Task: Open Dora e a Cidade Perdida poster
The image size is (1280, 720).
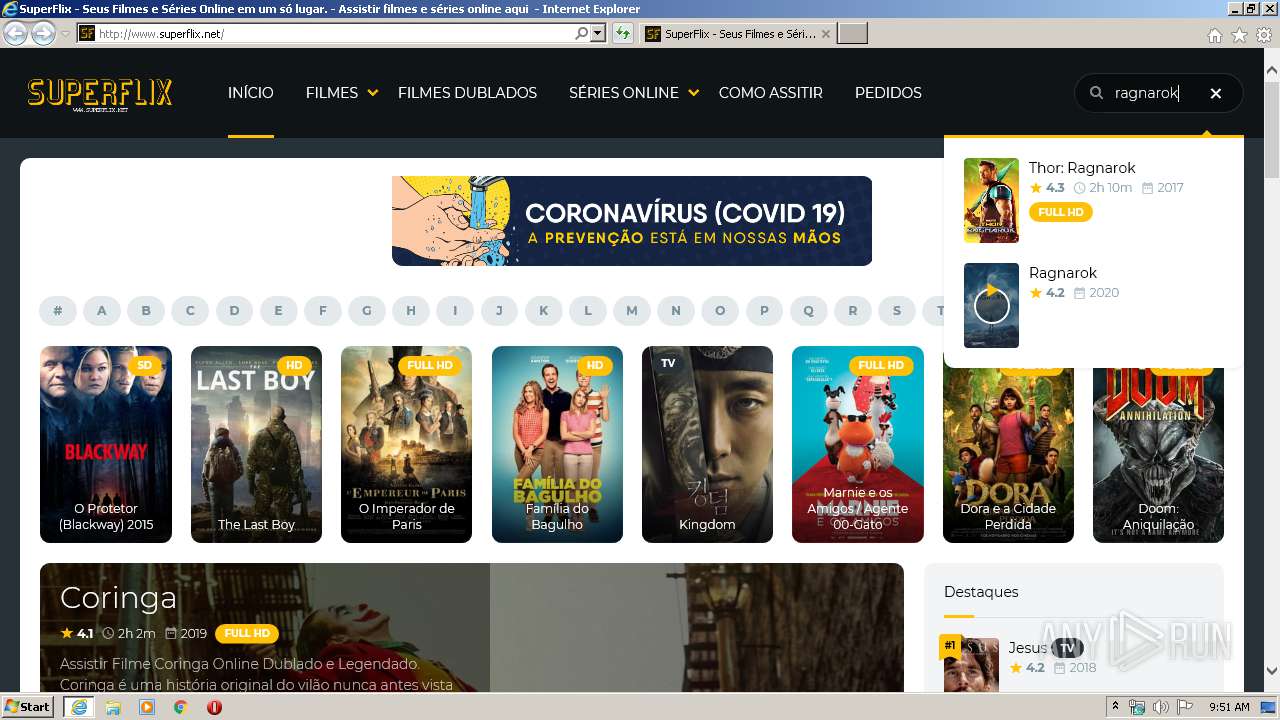Action: click(1008, 456)
